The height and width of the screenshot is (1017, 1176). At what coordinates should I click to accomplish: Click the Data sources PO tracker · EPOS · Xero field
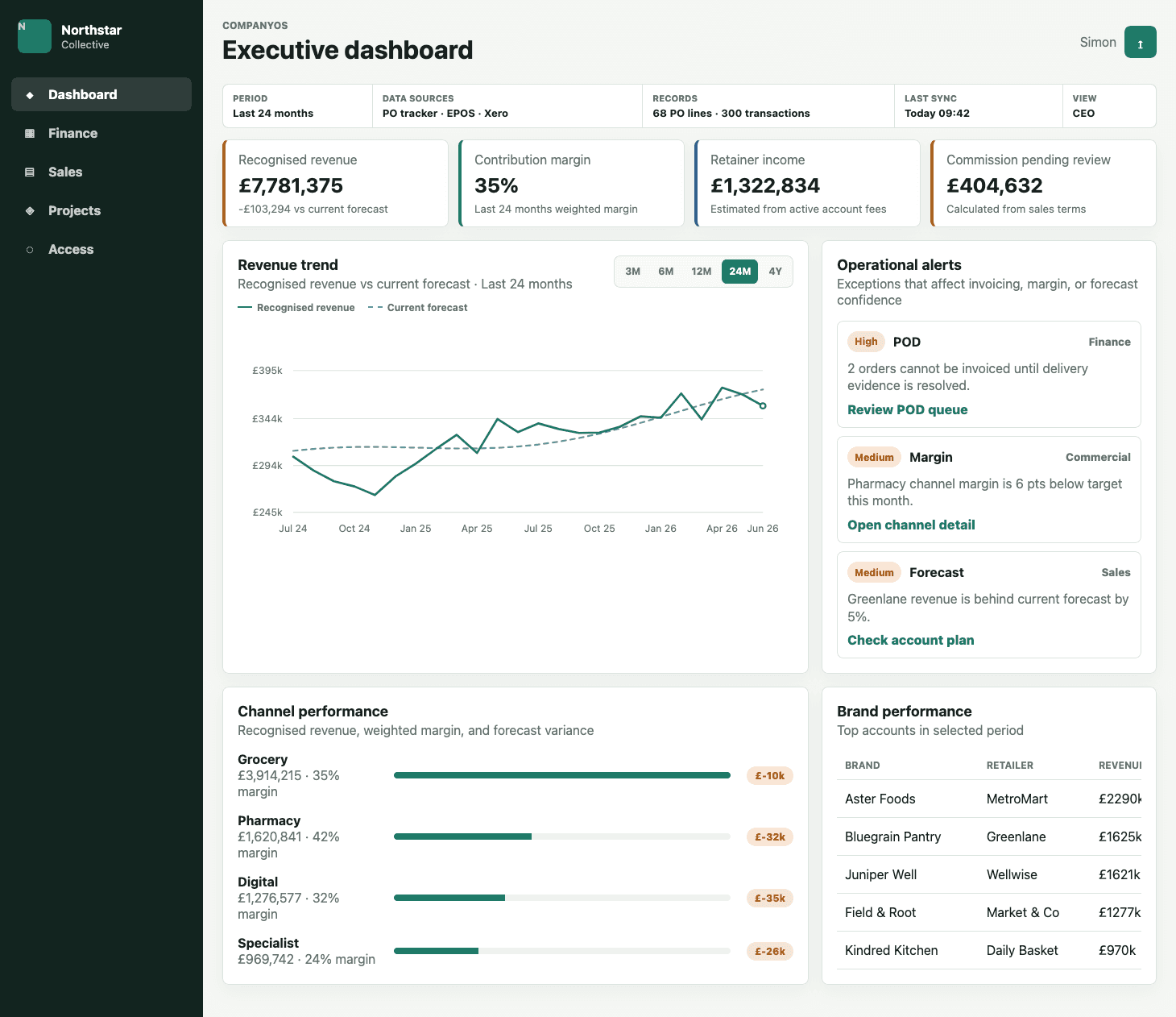(x=507, y=106)
